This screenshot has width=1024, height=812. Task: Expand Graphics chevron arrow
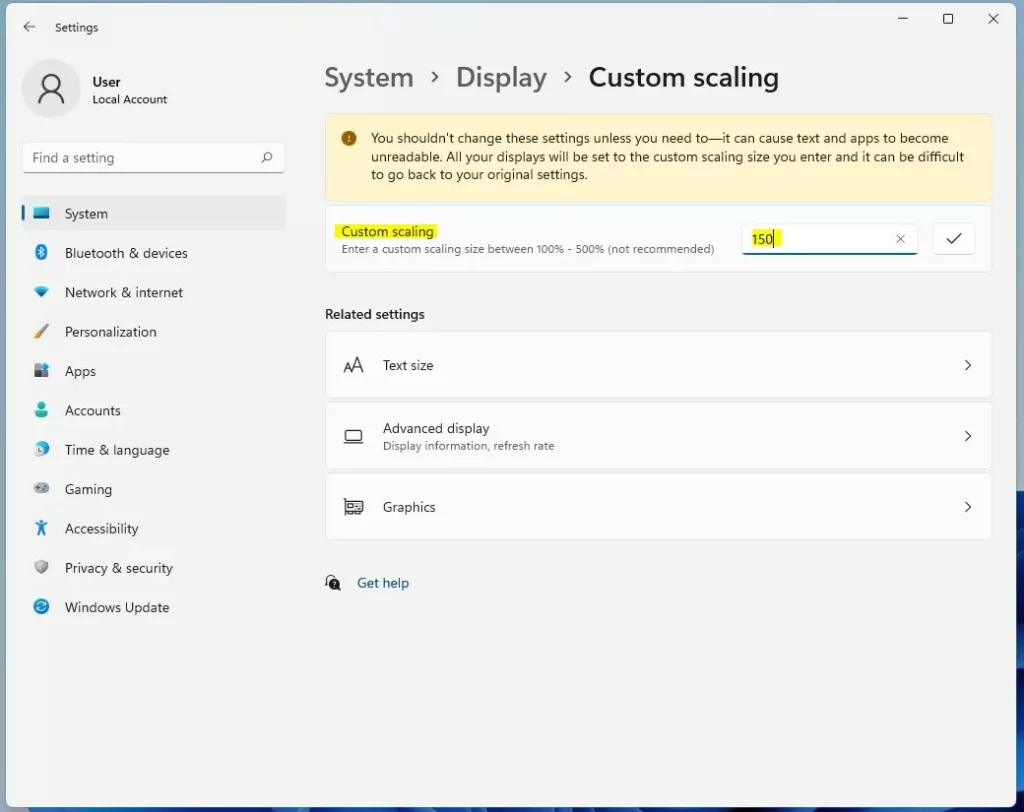click(968, 507)
